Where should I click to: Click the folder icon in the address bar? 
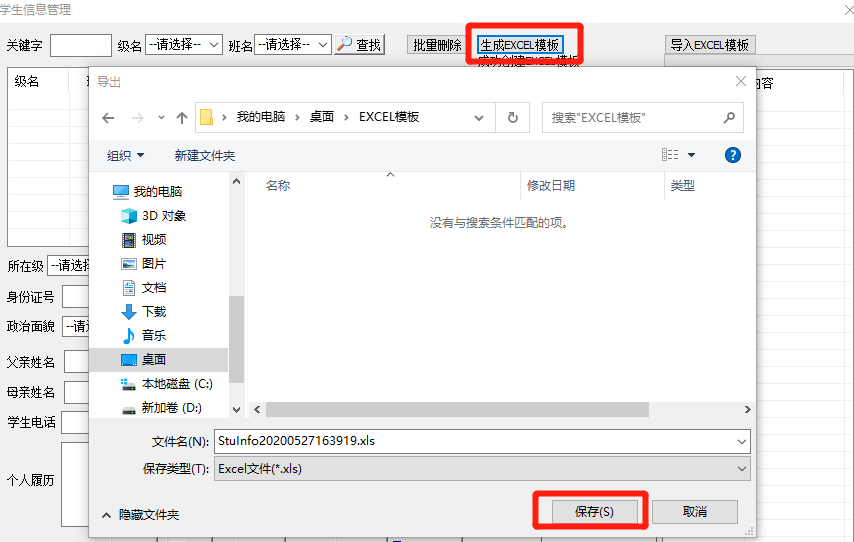click(x=206, y=117)
